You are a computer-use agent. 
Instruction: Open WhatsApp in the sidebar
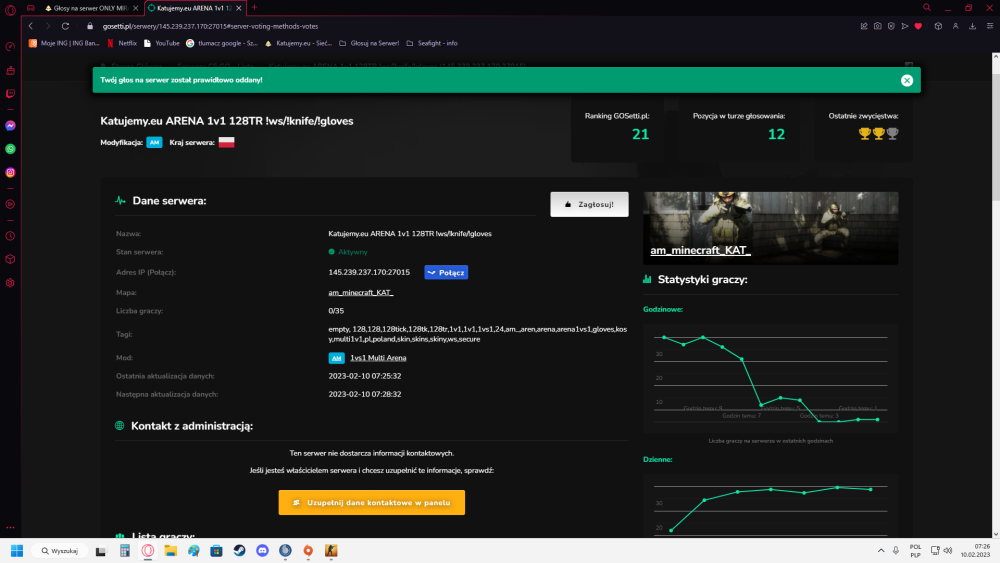point(10,149)
